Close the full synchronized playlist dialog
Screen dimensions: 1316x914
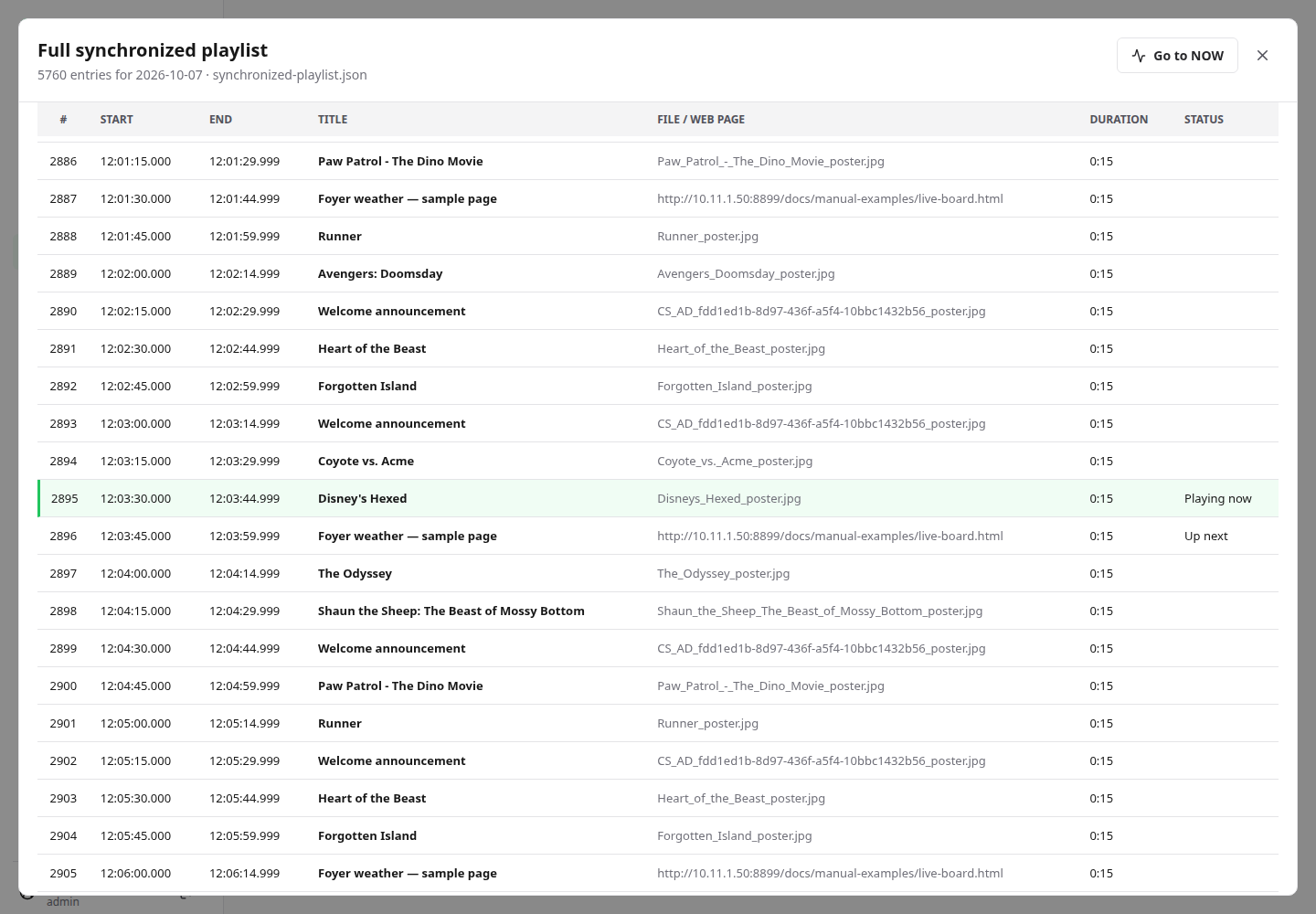point(1262,56)
